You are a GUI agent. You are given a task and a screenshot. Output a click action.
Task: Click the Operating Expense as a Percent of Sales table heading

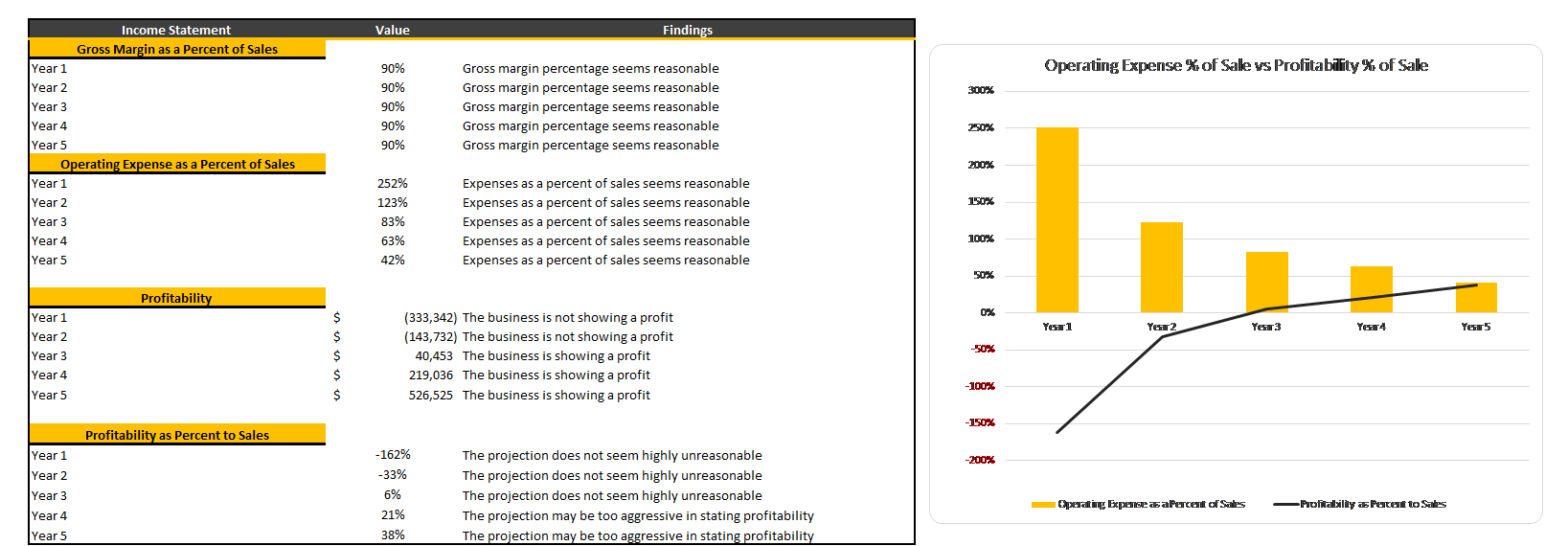(177, 164)
